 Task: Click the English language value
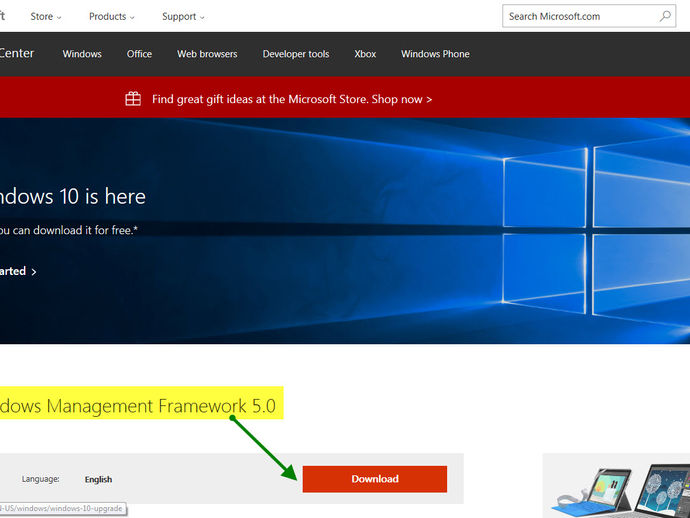tap(98, 479)
